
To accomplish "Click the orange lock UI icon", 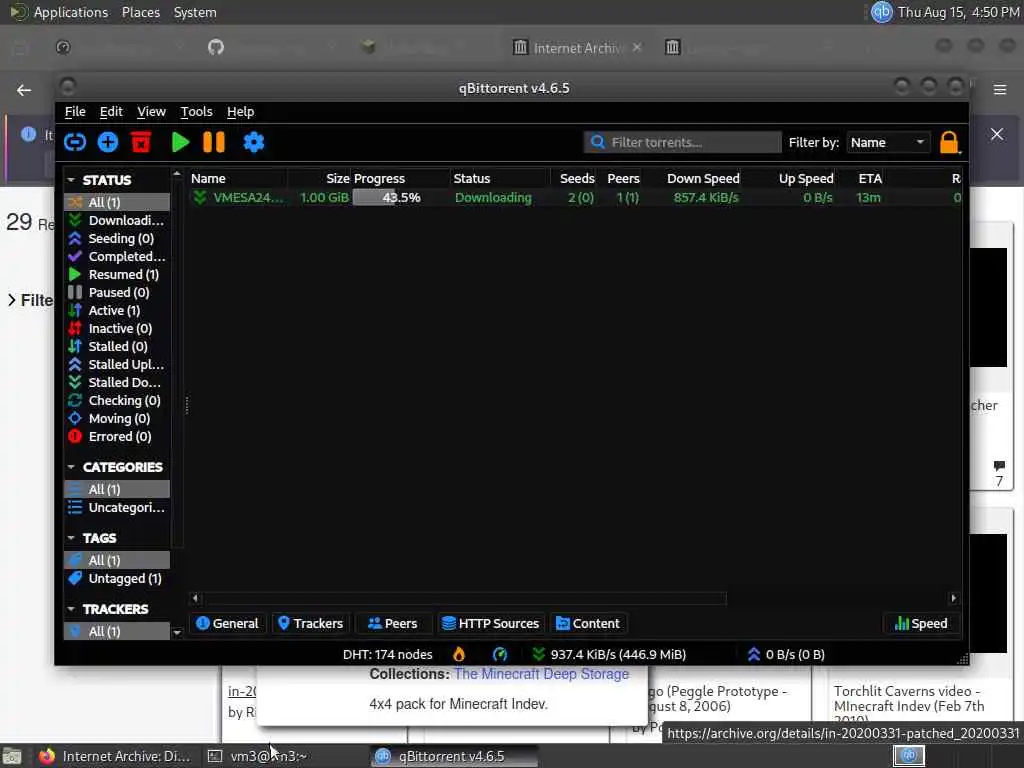I will tap(949, 142).
